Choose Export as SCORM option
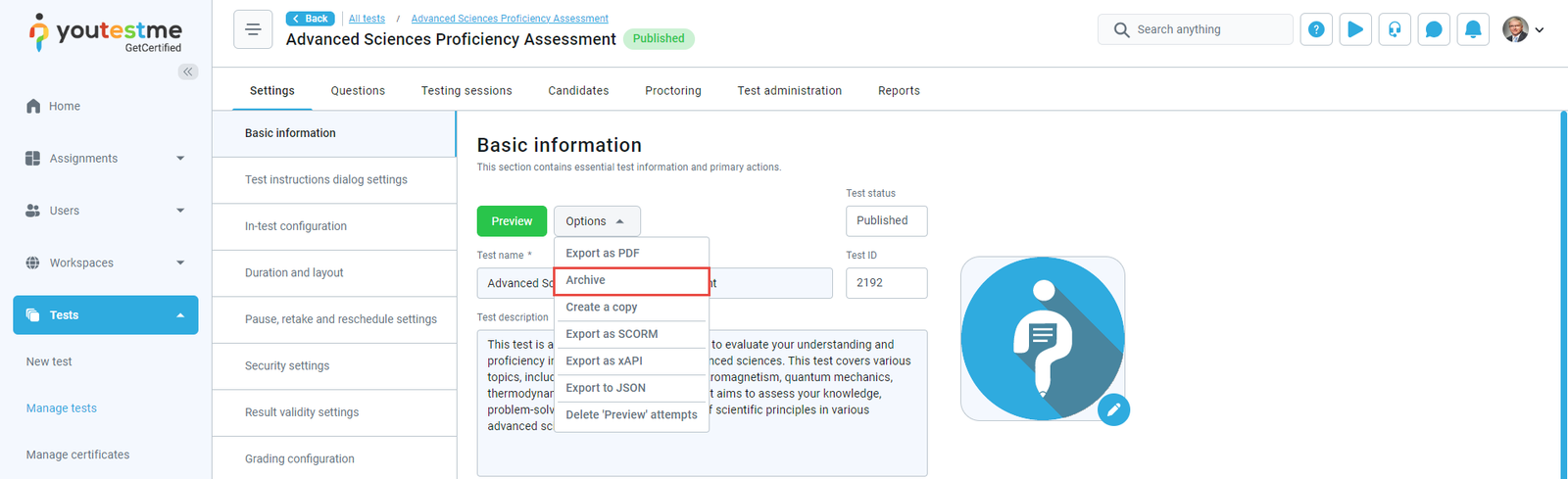Image resolution: width=1568 pixels, height=479 pixels. [x=612, y=334]
